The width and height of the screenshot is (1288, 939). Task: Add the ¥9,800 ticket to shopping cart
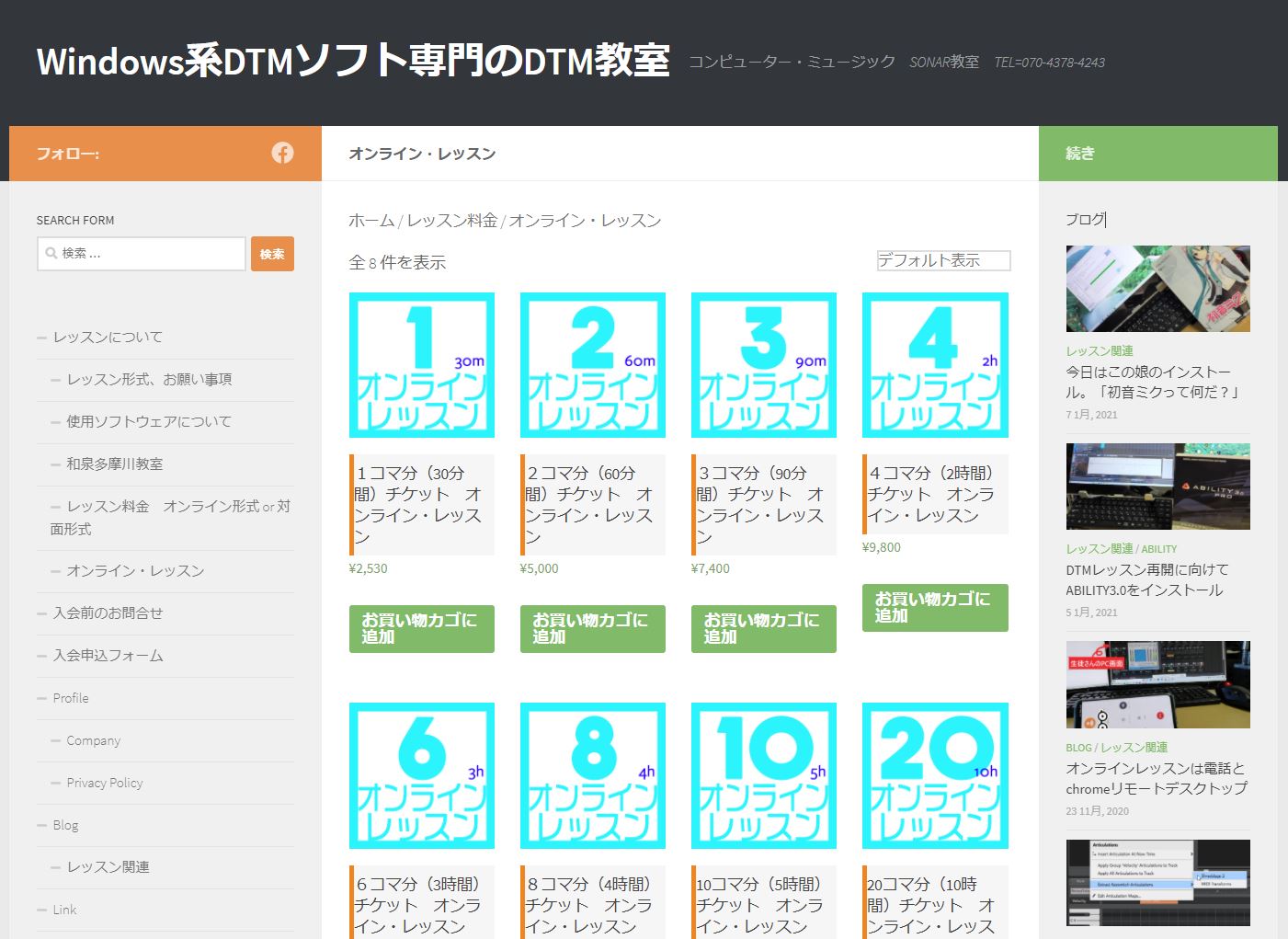coord(935,608)
